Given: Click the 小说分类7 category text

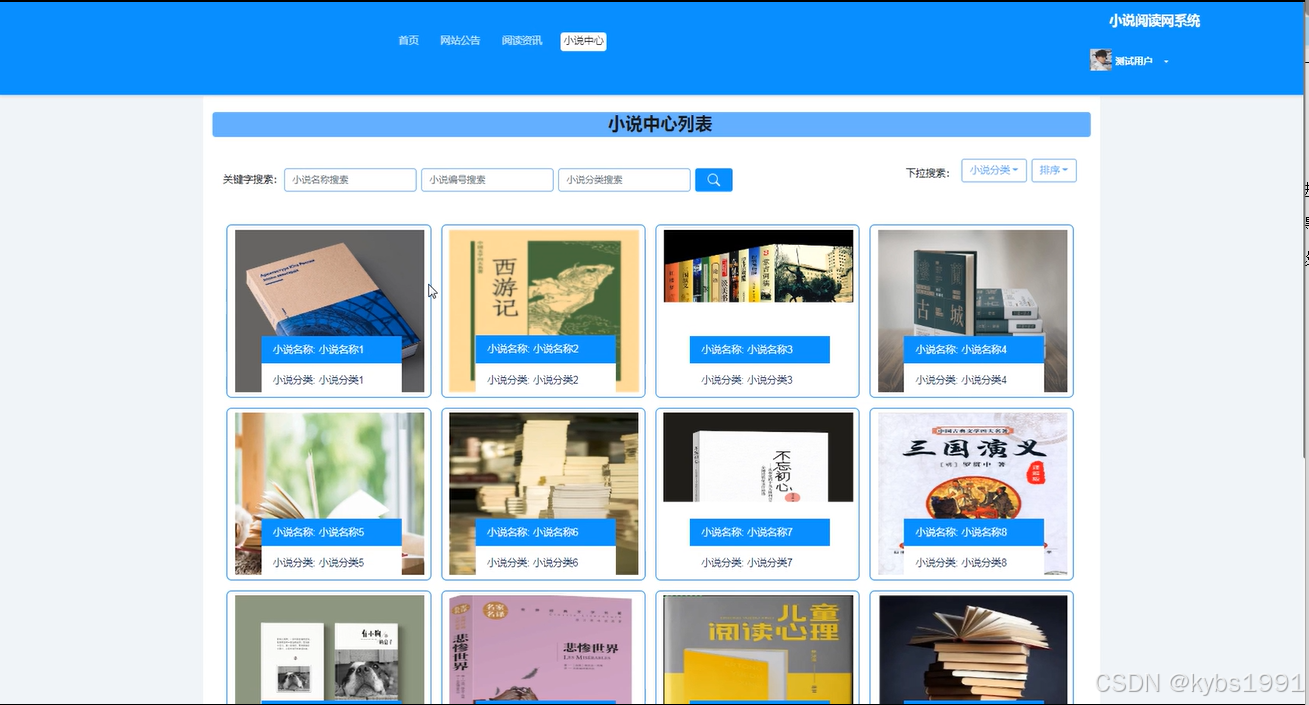Looking at the screenshot, I should pyautogui.click(x=747, y=563).
